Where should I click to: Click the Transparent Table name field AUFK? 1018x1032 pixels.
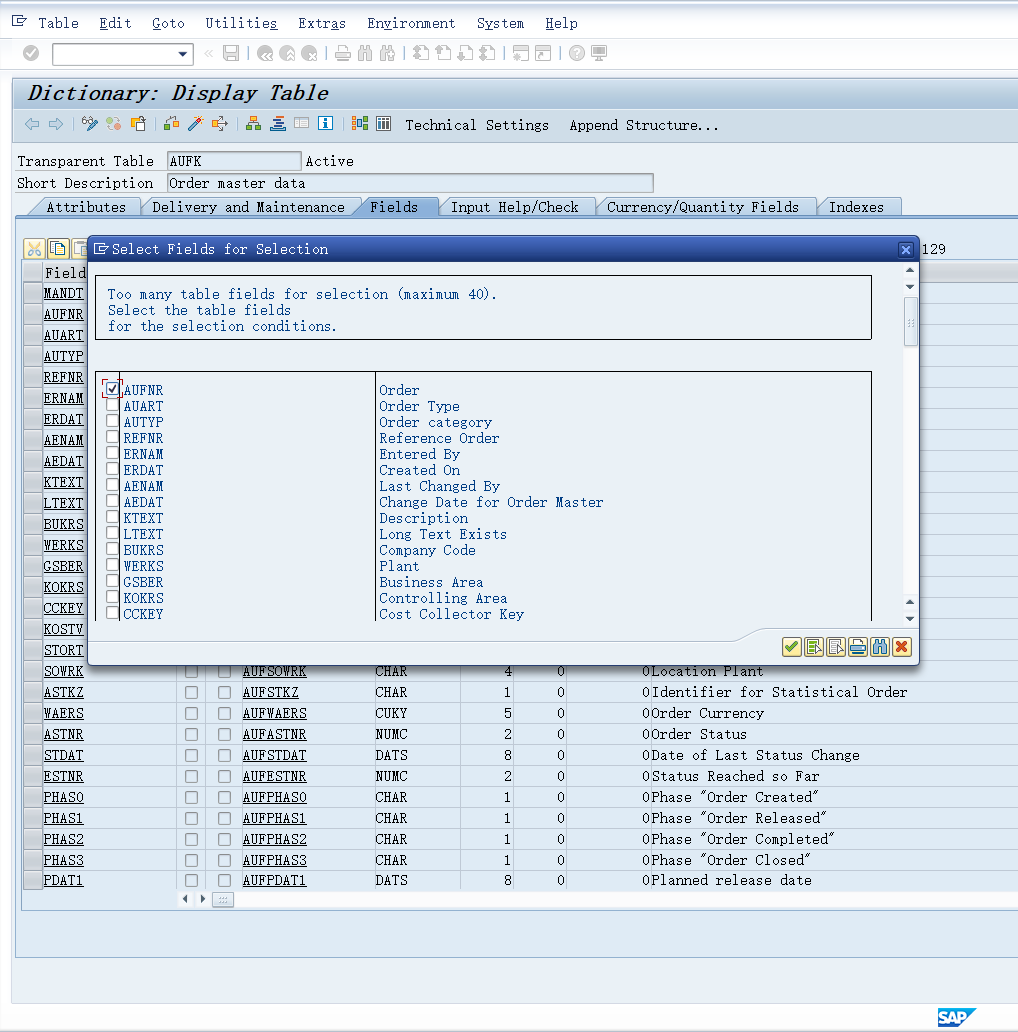coord(234,161)
